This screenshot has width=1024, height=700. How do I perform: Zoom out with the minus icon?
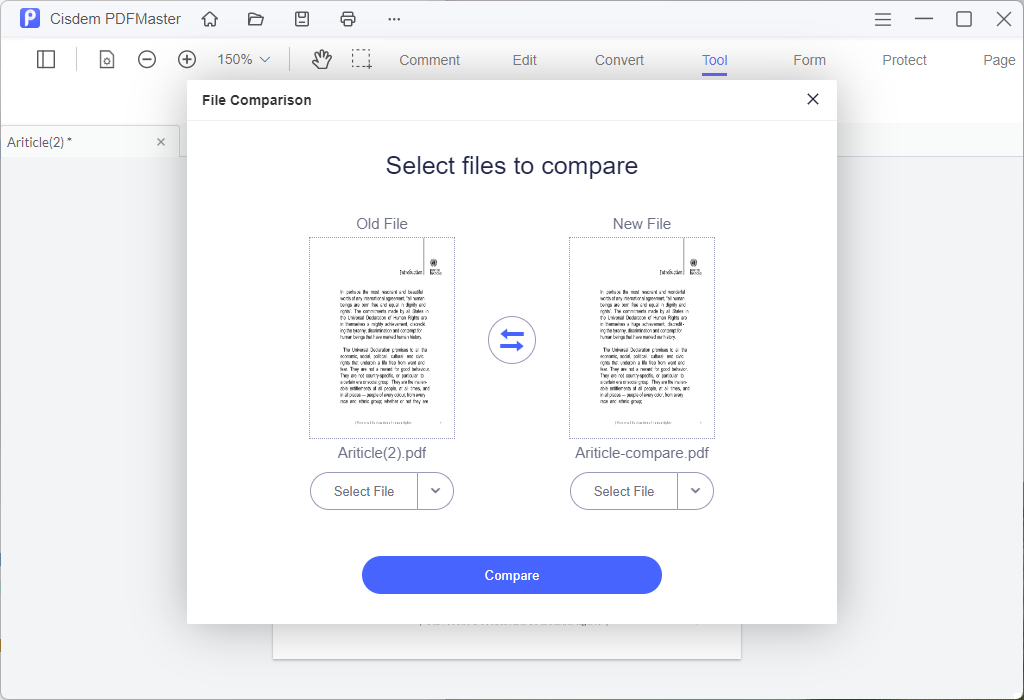coord(146,59)
